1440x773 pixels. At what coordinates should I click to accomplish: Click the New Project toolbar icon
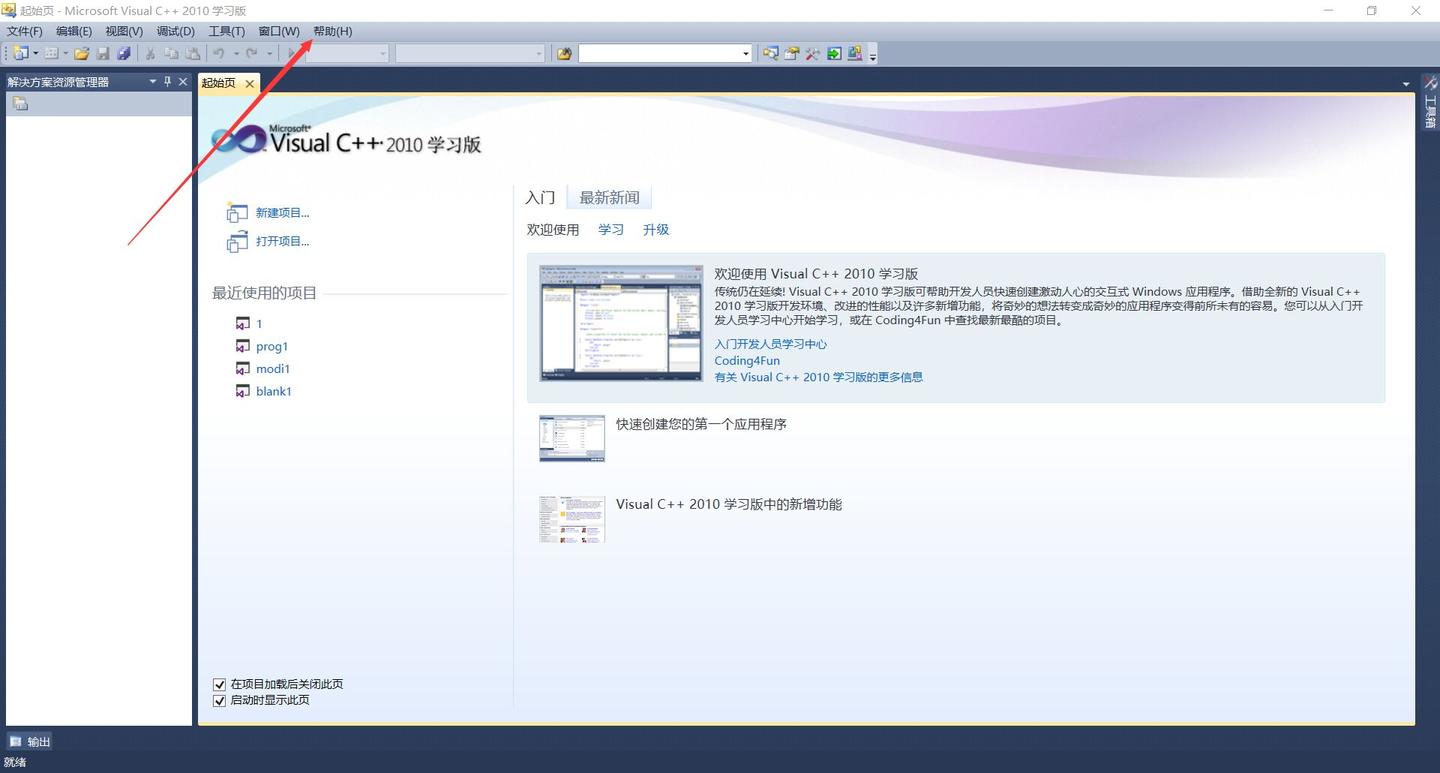point(20,53)
